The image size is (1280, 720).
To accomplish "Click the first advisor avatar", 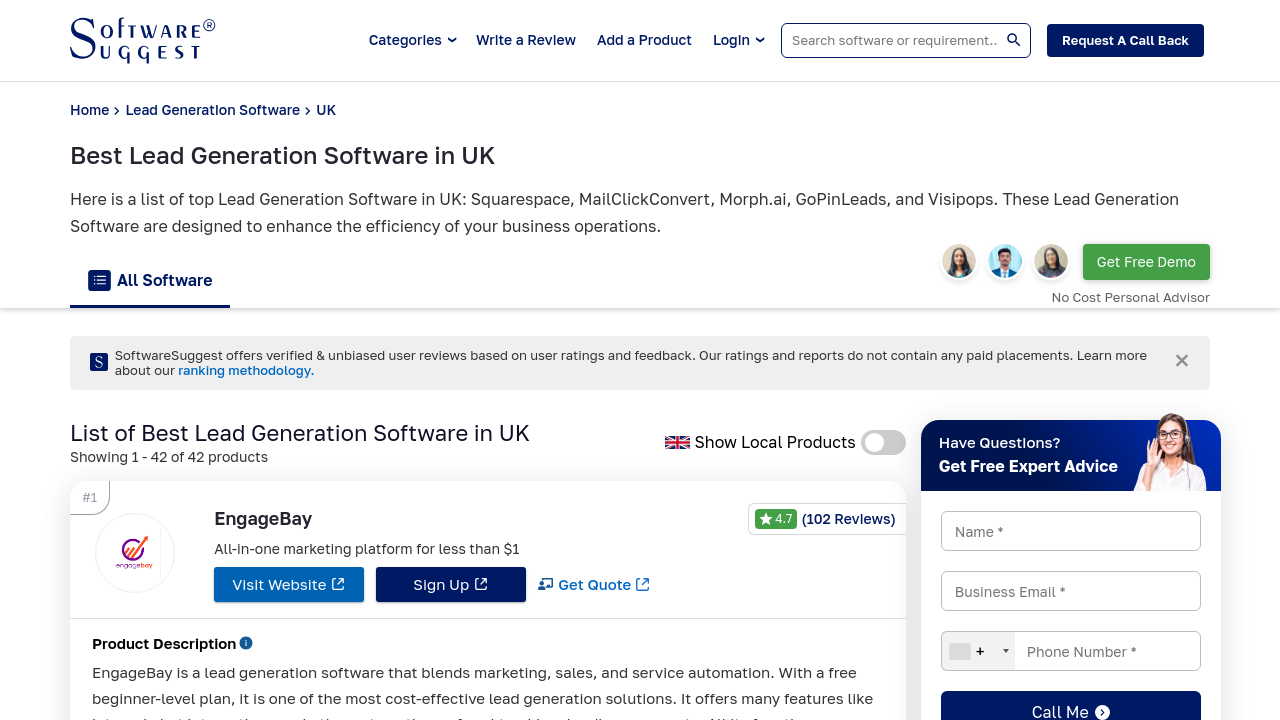I will click(x=959, y=261).
